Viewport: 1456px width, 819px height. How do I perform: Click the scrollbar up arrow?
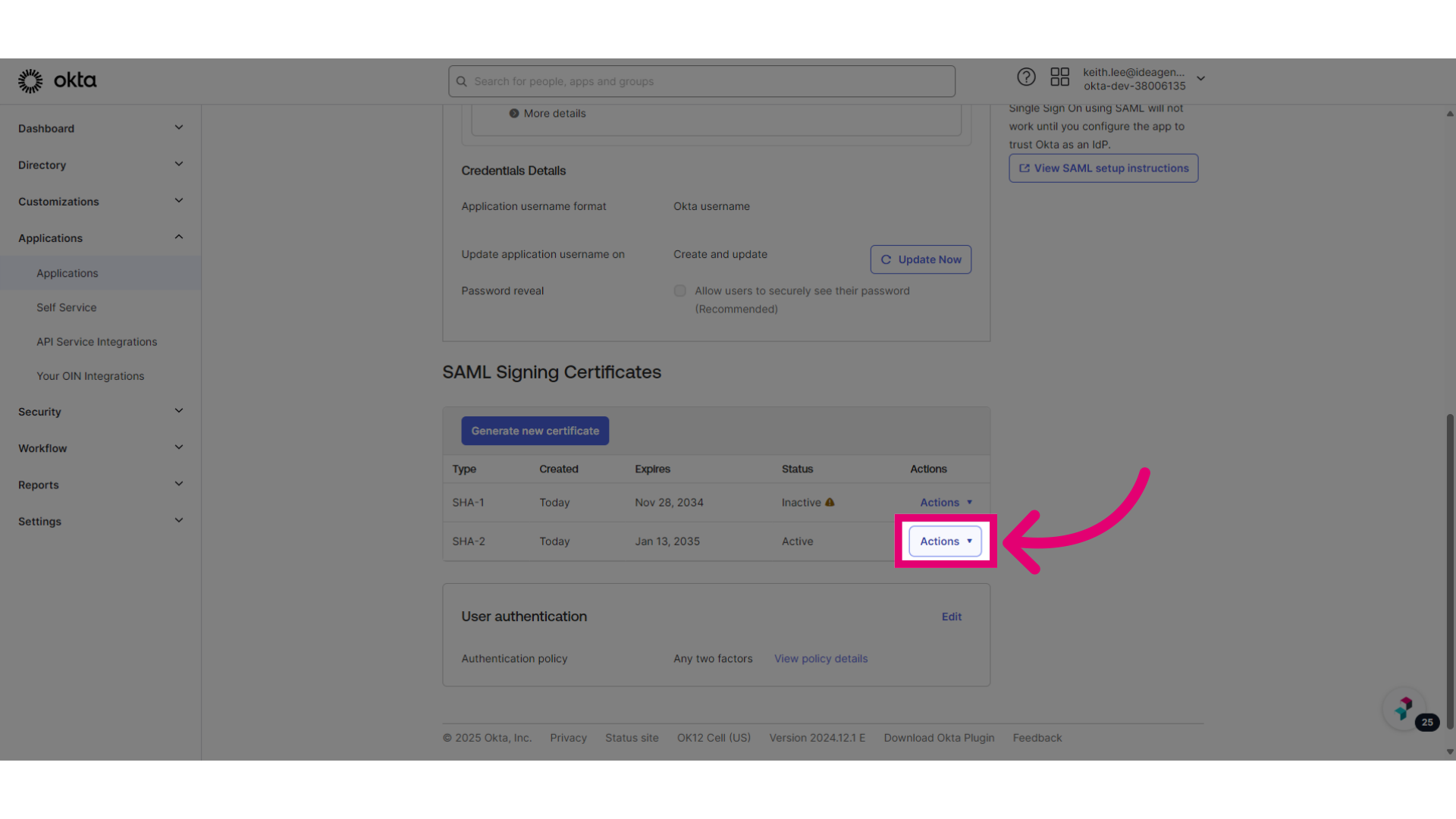pyautogui.click(x=1450, y=114)
